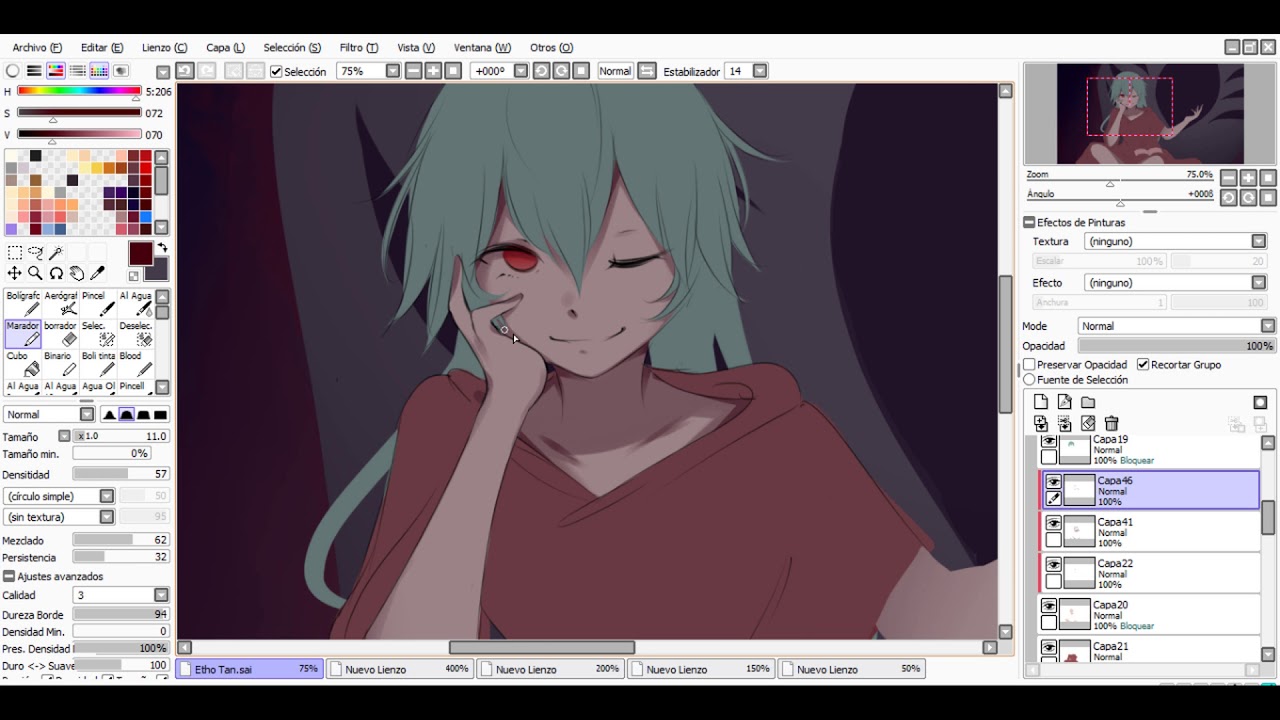Collapse the Ajustes avanzados section
This screenshot has height=720, width=1280.
click(x=9, y=577)
